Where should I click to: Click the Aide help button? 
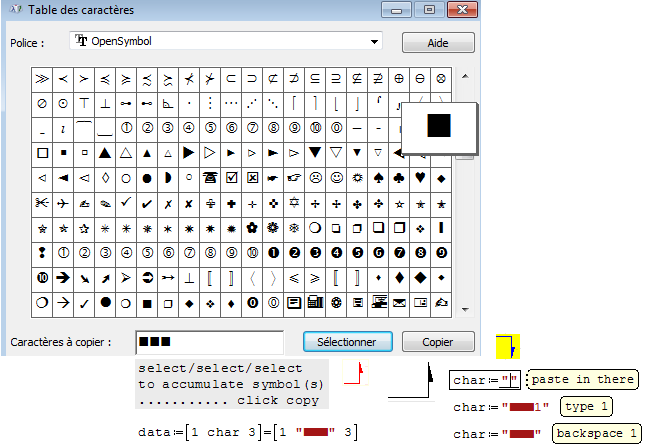(x=438, y=43)
